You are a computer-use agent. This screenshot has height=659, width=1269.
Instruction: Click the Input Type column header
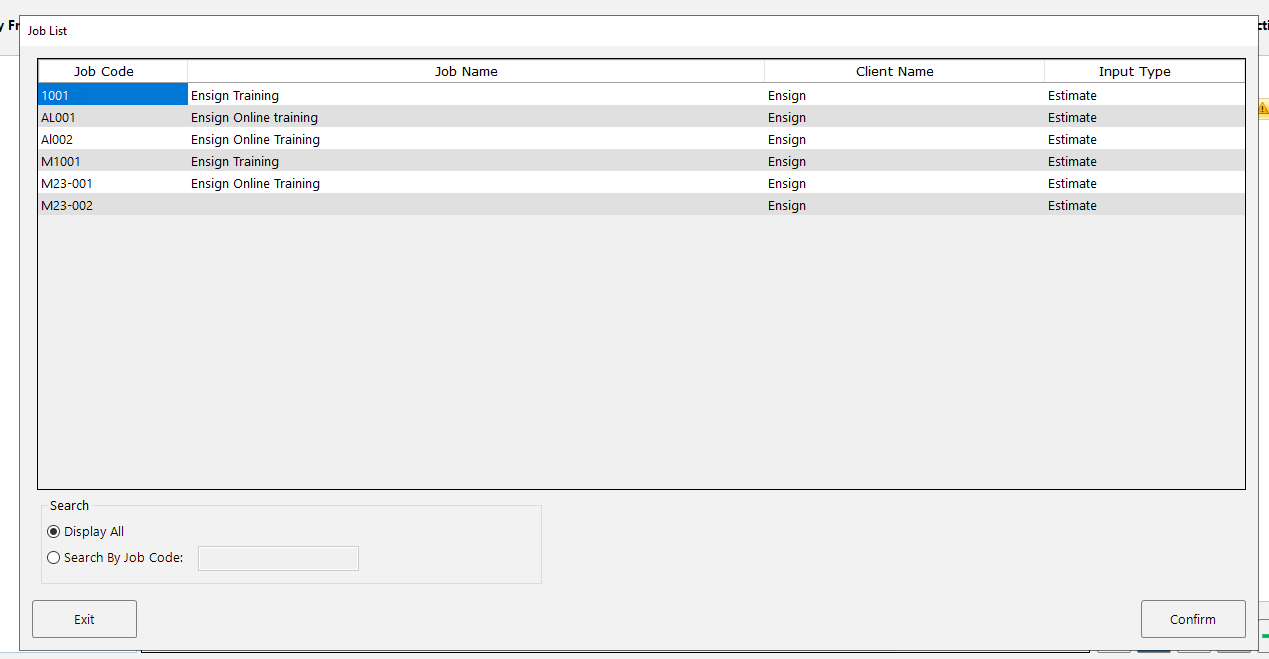[x=1134, y=71]
